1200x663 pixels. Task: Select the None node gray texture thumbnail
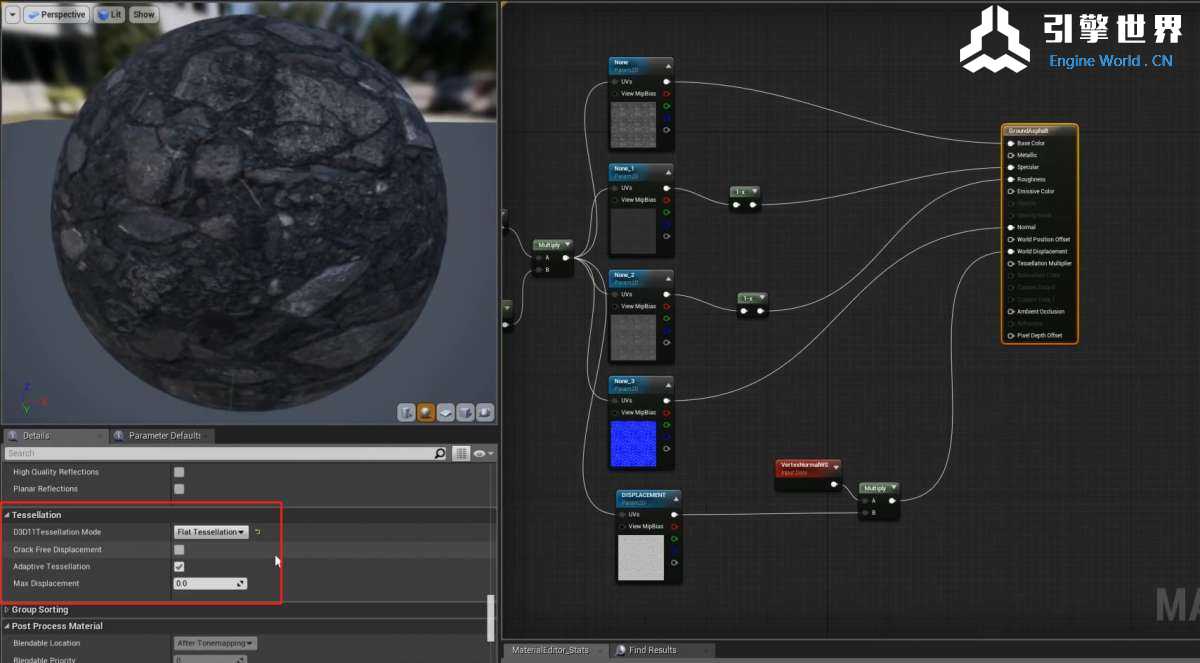[634, 124]
